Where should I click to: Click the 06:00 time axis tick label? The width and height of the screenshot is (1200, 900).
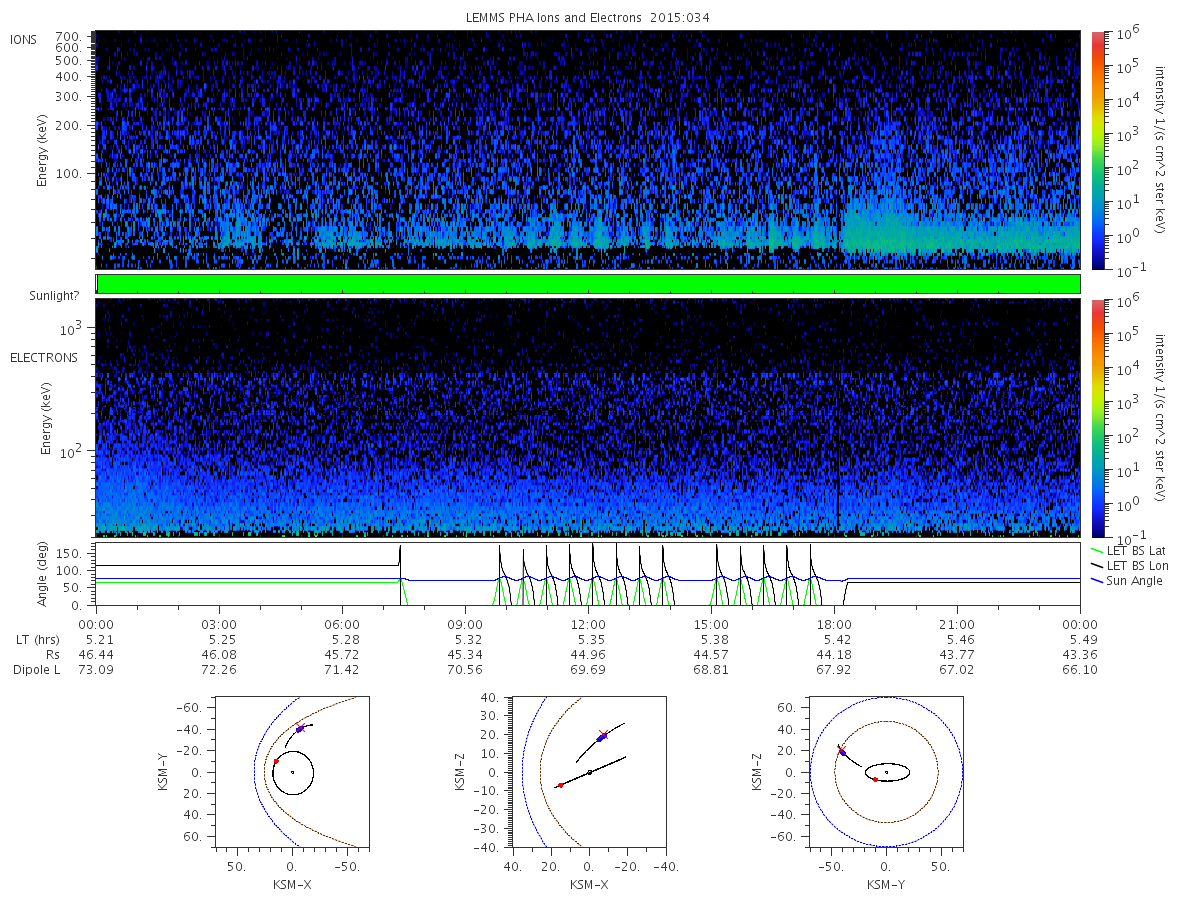tap(342, 621)
